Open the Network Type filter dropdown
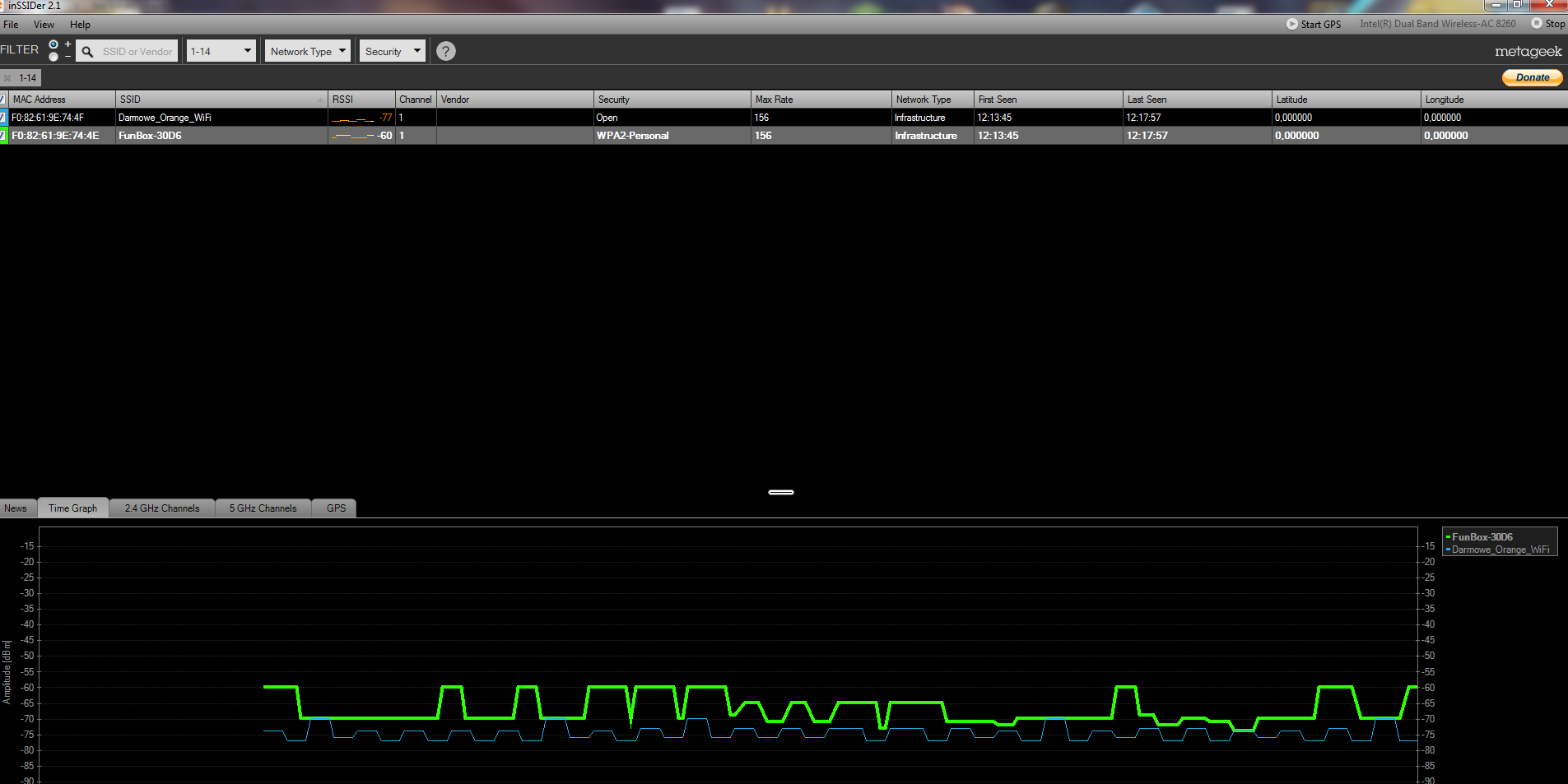The image size is (1568, 784). tap(308, 51)
